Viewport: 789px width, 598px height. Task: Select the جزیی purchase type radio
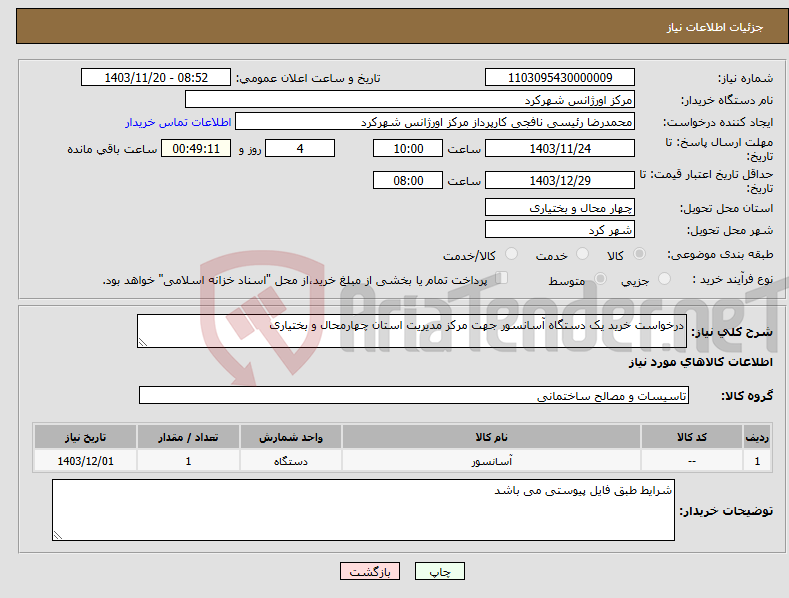click(664, 279)
